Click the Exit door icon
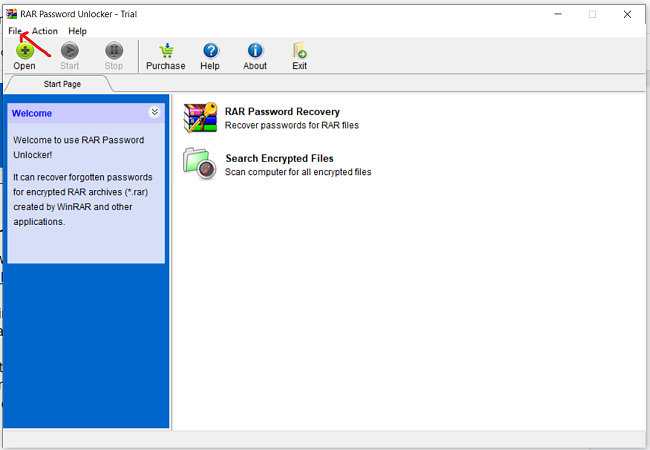650x450 pixels. pyautogui.click(x=299, y=50)
